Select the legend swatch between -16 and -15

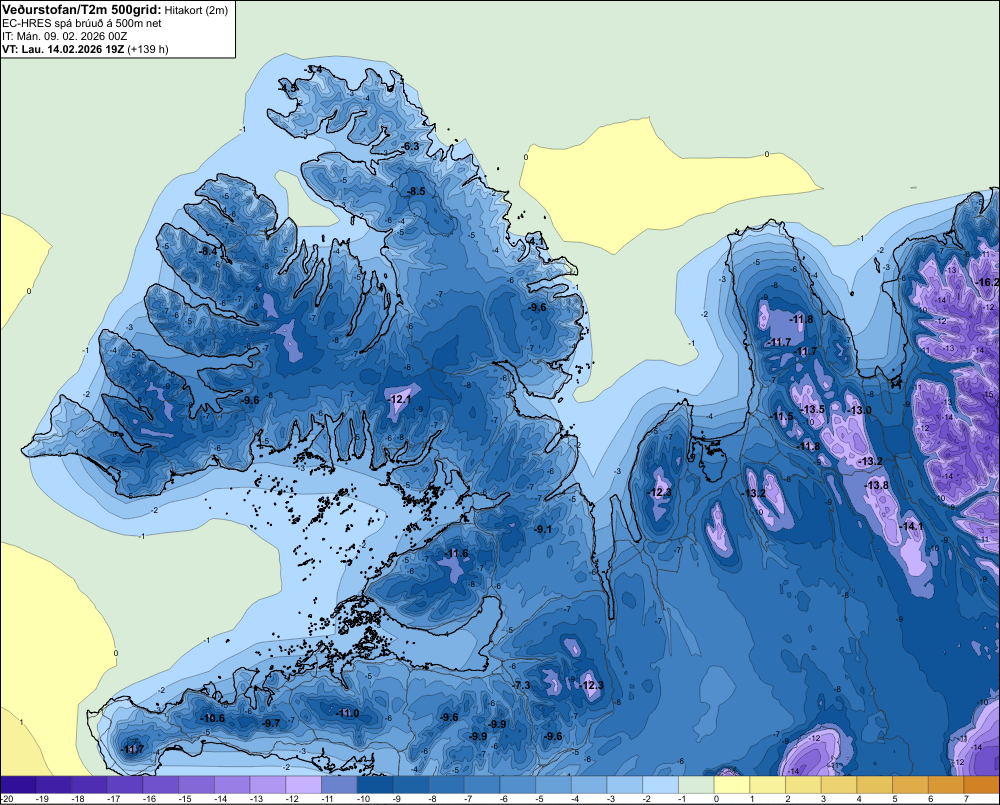161,785
